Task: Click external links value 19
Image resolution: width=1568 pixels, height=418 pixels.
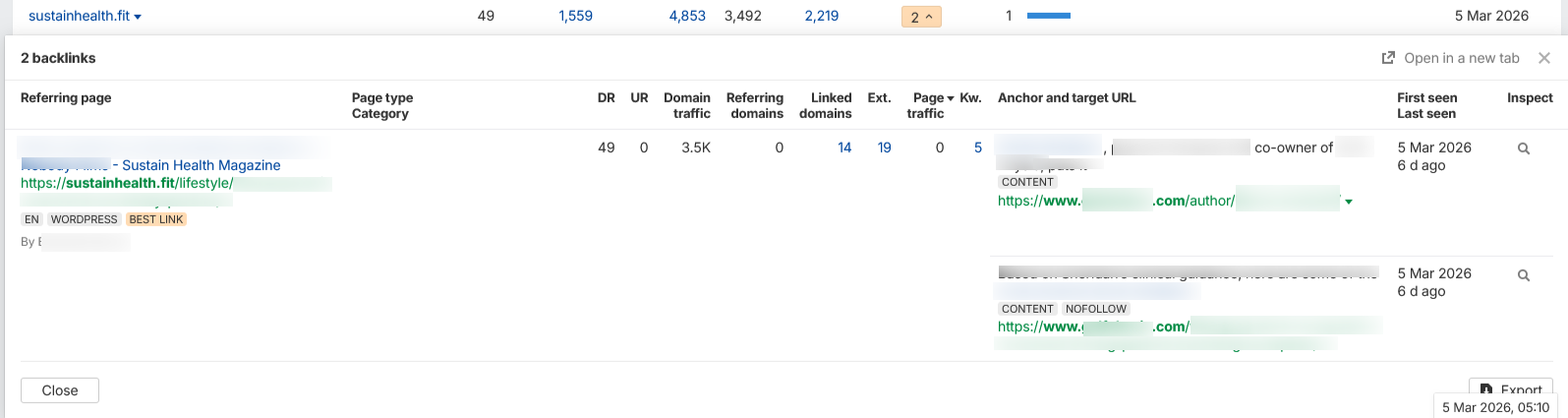Action: 884,148
